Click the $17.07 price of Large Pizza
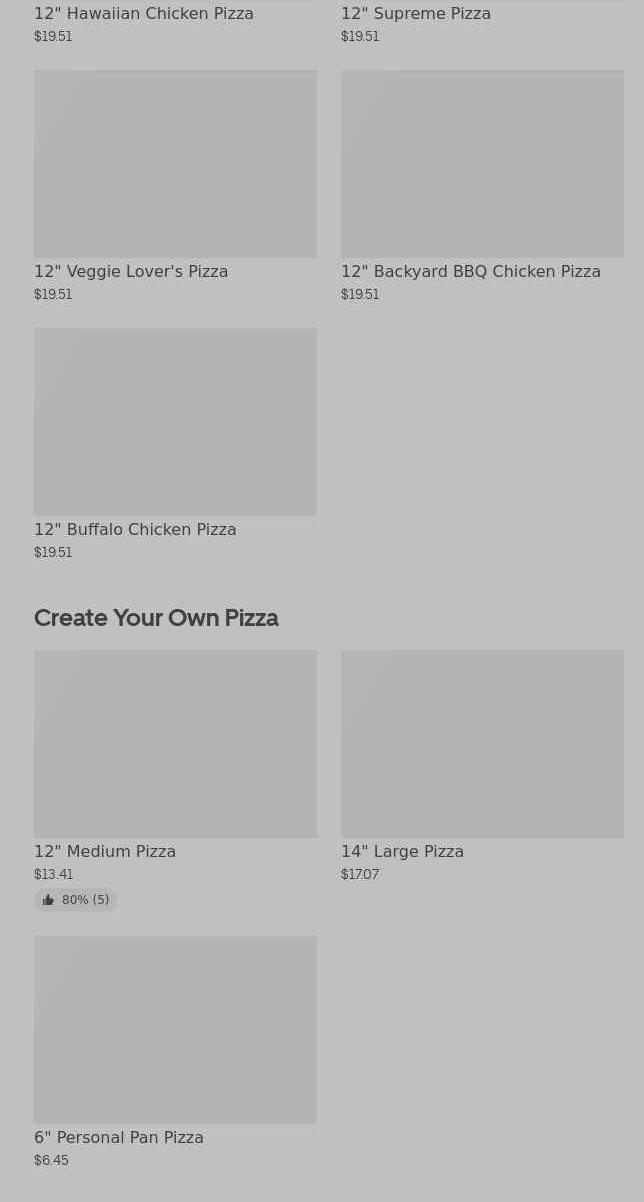 (x=360, y=875)
